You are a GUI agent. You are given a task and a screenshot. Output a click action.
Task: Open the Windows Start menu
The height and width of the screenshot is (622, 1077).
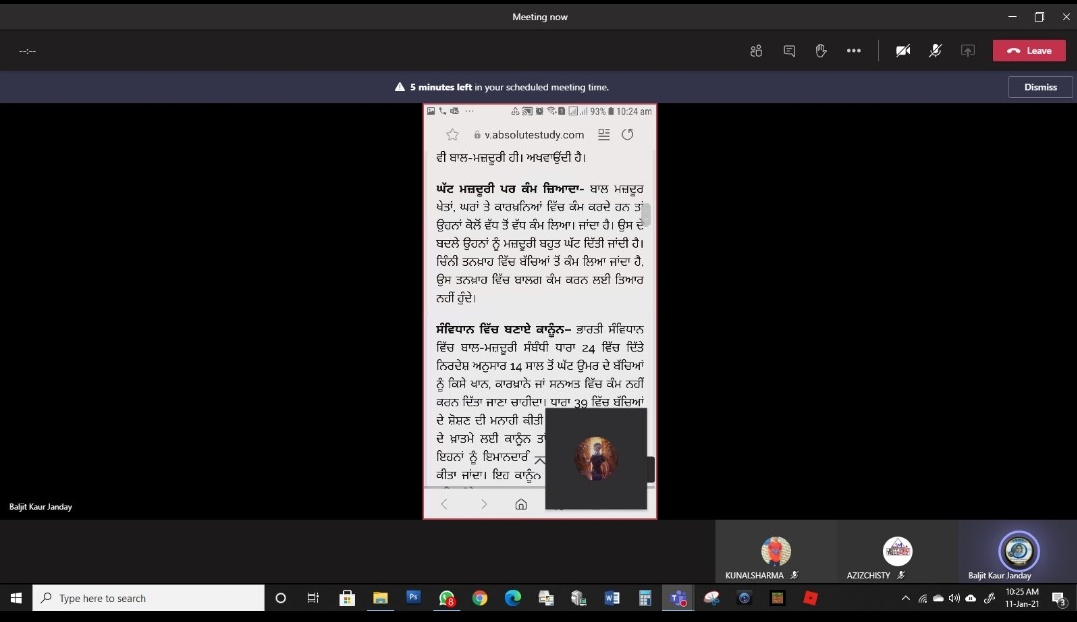(x=16, y=598)
